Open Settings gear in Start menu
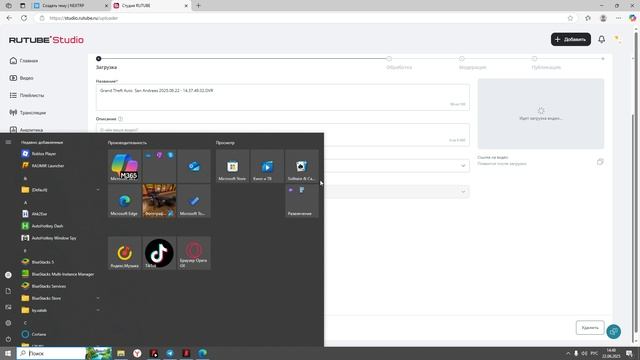 click(x=8, y=323)
